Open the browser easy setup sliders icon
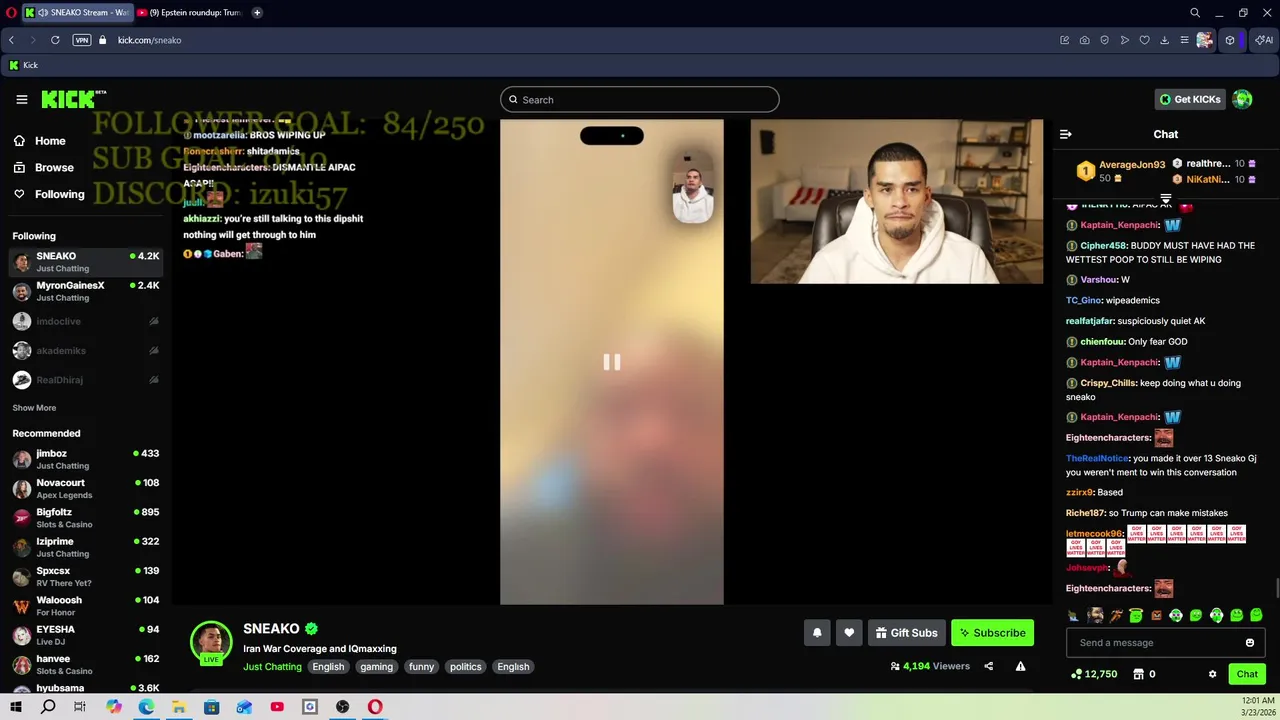Image resolution: width=1280 pixels, height=720 pixels. [1184, 40]
